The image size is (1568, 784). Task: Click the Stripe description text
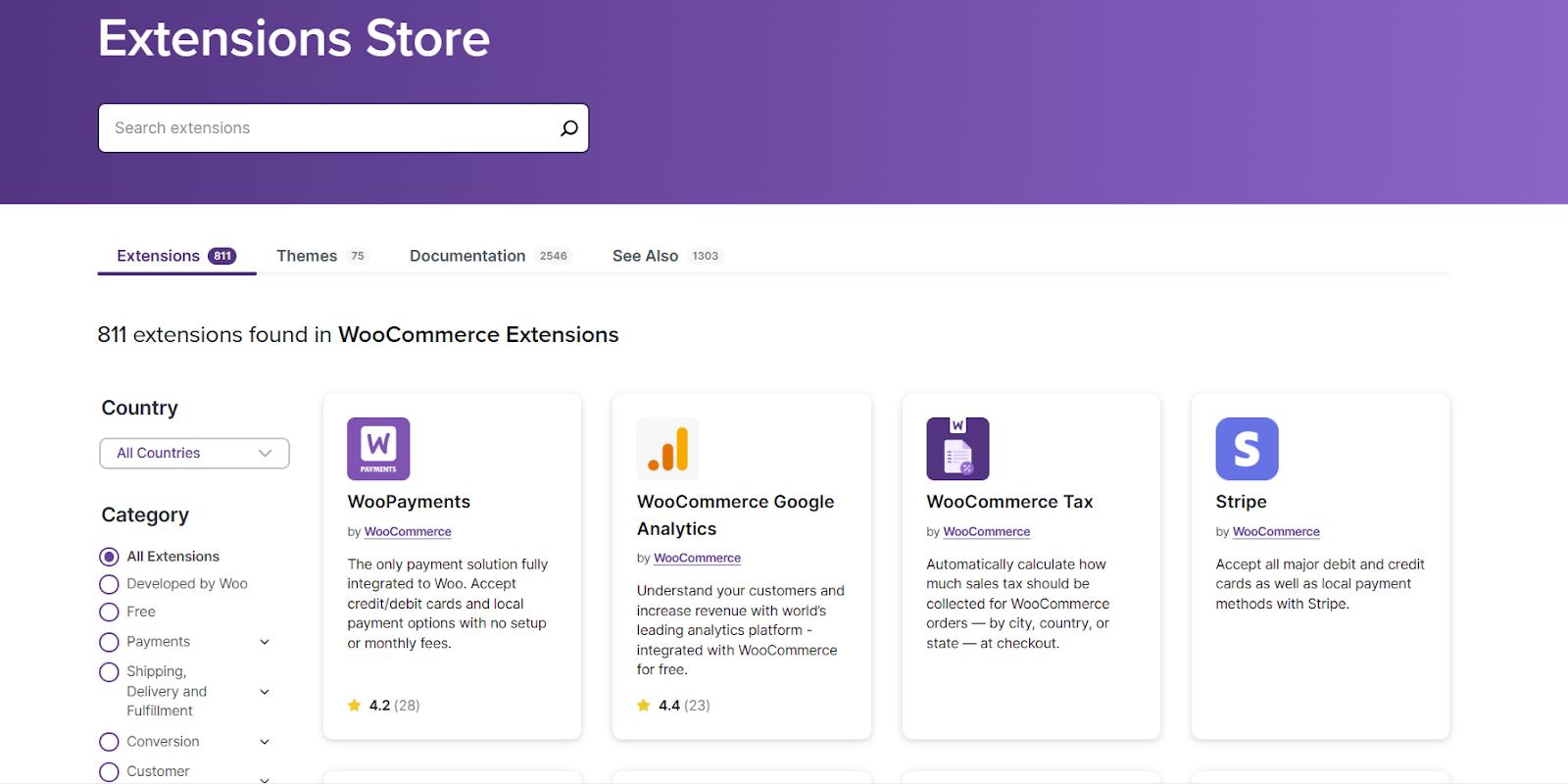(1320, 584)
